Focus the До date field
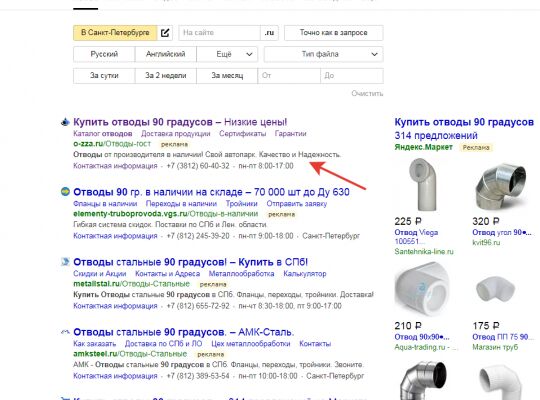Viewport: 540px width, 400px height. (x=352, y=75)
